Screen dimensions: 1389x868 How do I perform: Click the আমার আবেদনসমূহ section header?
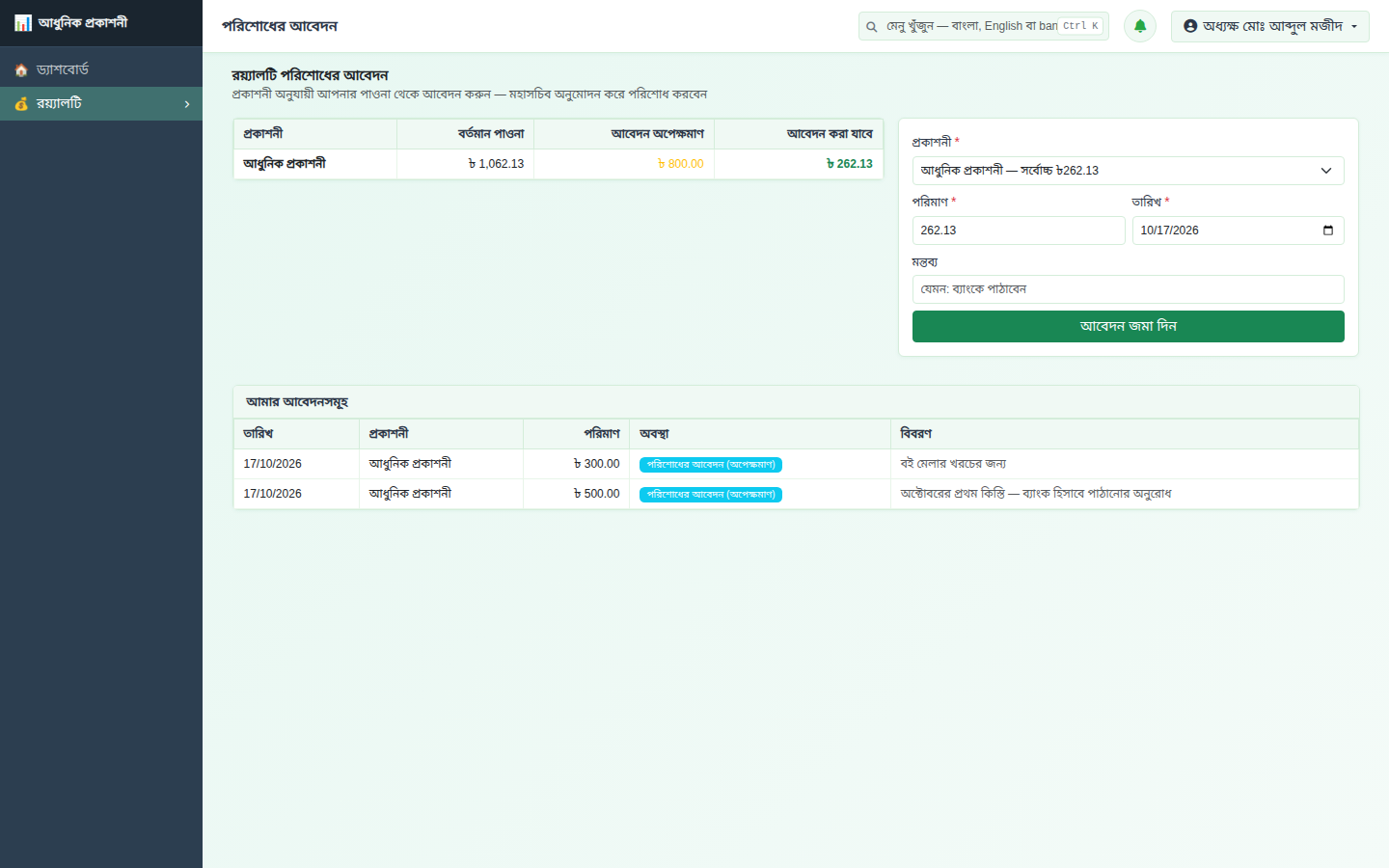[x=796, y=402]
